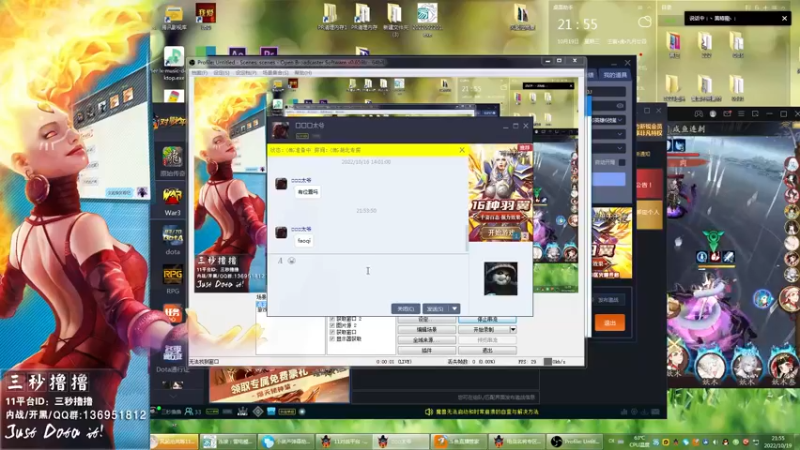Image resolution: width=800 pixels, height=450 pixels.
Task: Click the crown icon in the platform bottom bar
Action: [x=243, y=411]
